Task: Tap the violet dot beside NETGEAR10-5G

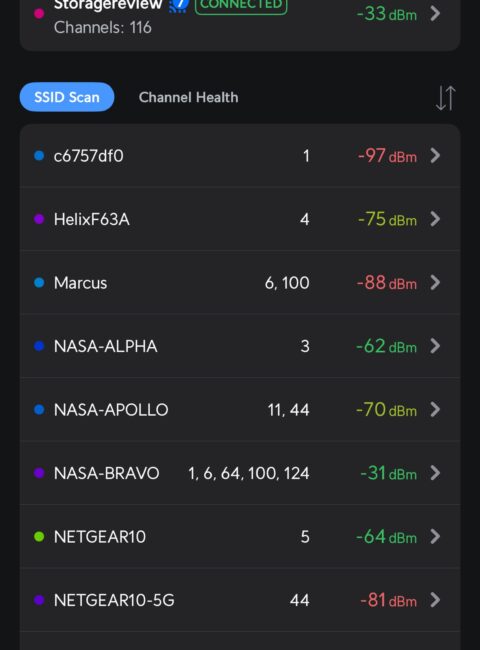Action: (x=39, y=600)
